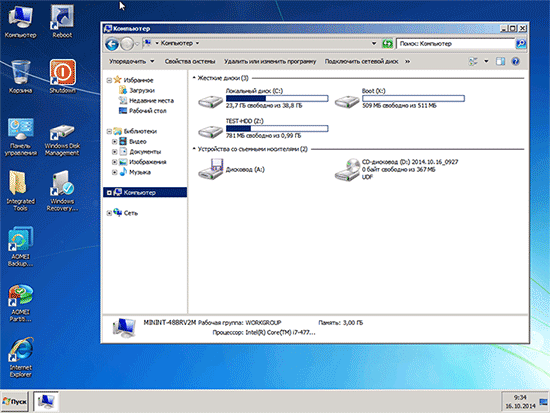This screenshot has width=550, height=413.
Task: Open the address bar history dropdown
Action: 374,44
